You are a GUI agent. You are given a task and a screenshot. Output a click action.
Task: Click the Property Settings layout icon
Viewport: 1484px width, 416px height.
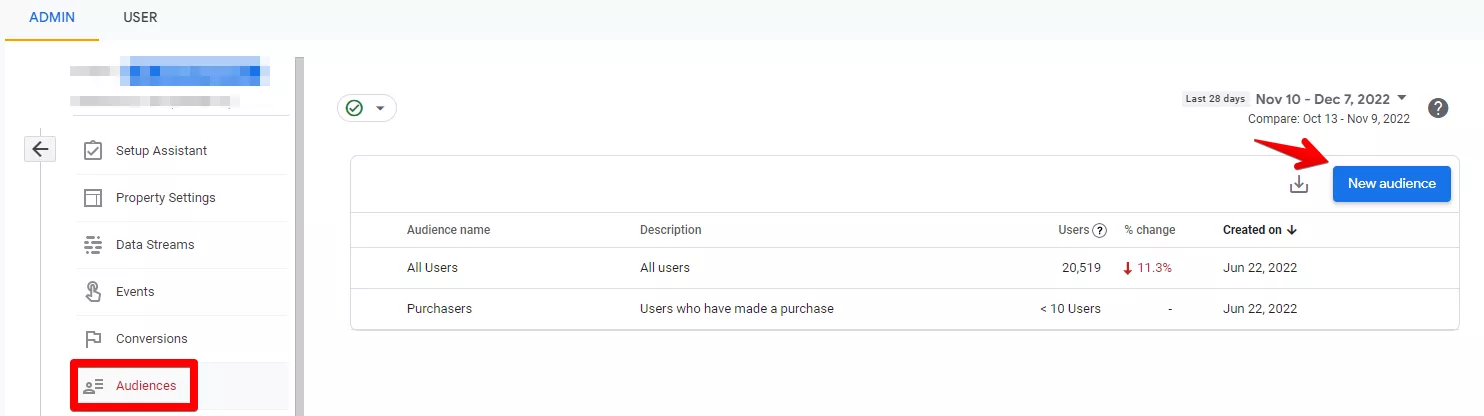(x=93, y=198)
